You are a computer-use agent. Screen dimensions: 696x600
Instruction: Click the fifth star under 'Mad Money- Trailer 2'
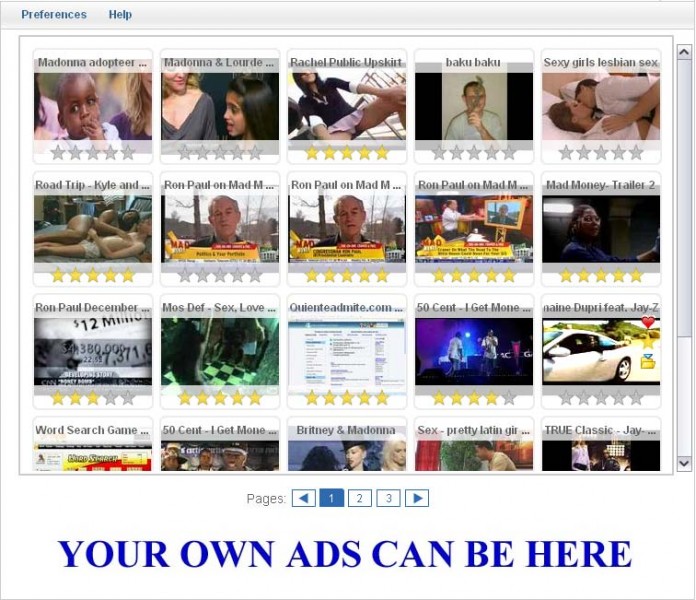click(636, 276)
